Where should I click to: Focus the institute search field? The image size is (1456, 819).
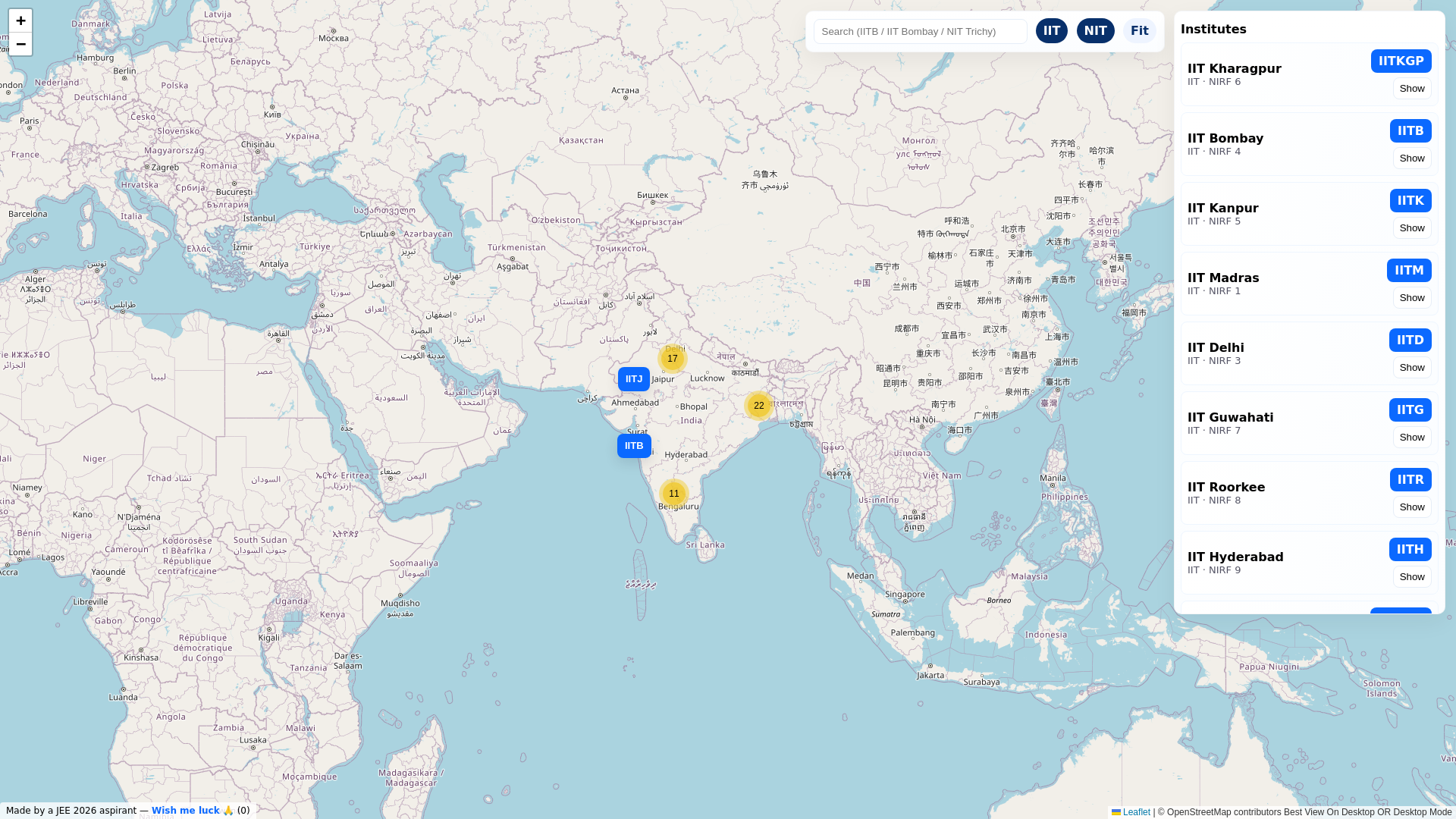pos(921,32)
